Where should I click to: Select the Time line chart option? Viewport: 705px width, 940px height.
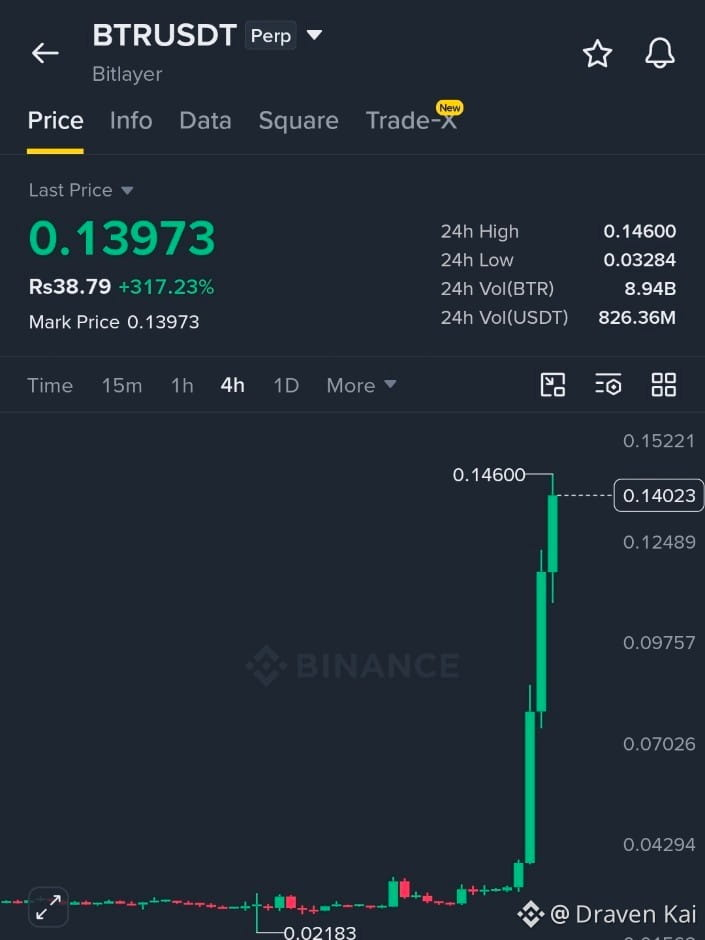(x=50, y=385)
